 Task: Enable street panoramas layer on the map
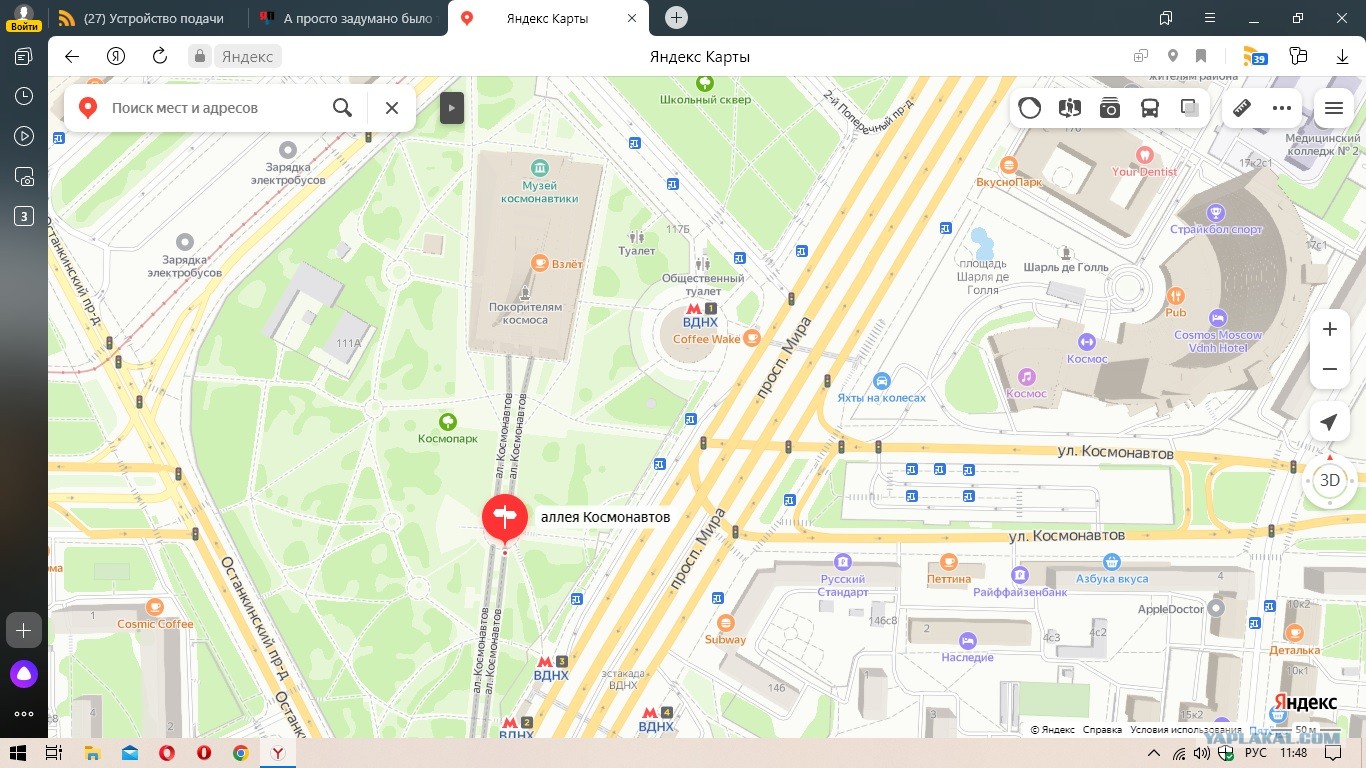1070,108
